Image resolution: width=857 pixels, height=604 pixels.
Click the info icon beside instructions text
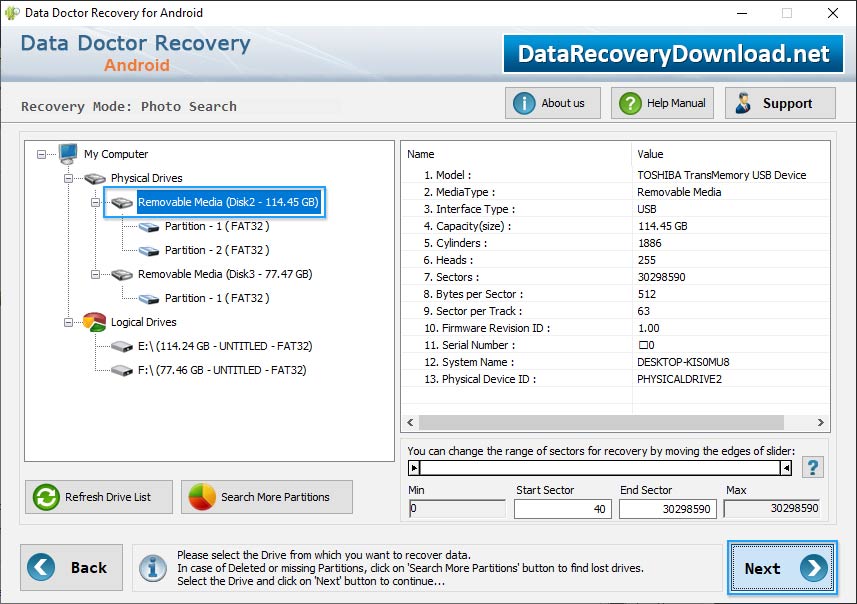click(152, 568)
